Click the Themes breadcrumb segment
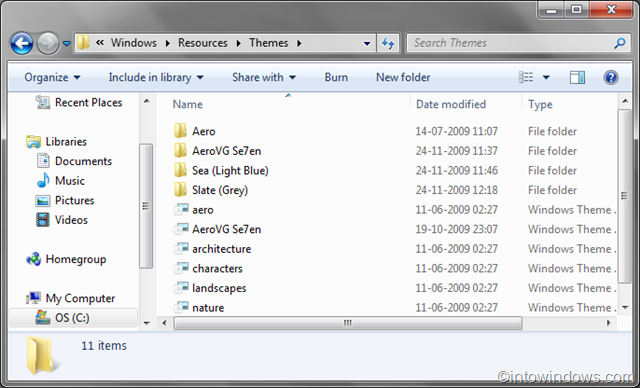This screenshot has width=640, height=388. [x=269, y=43]
